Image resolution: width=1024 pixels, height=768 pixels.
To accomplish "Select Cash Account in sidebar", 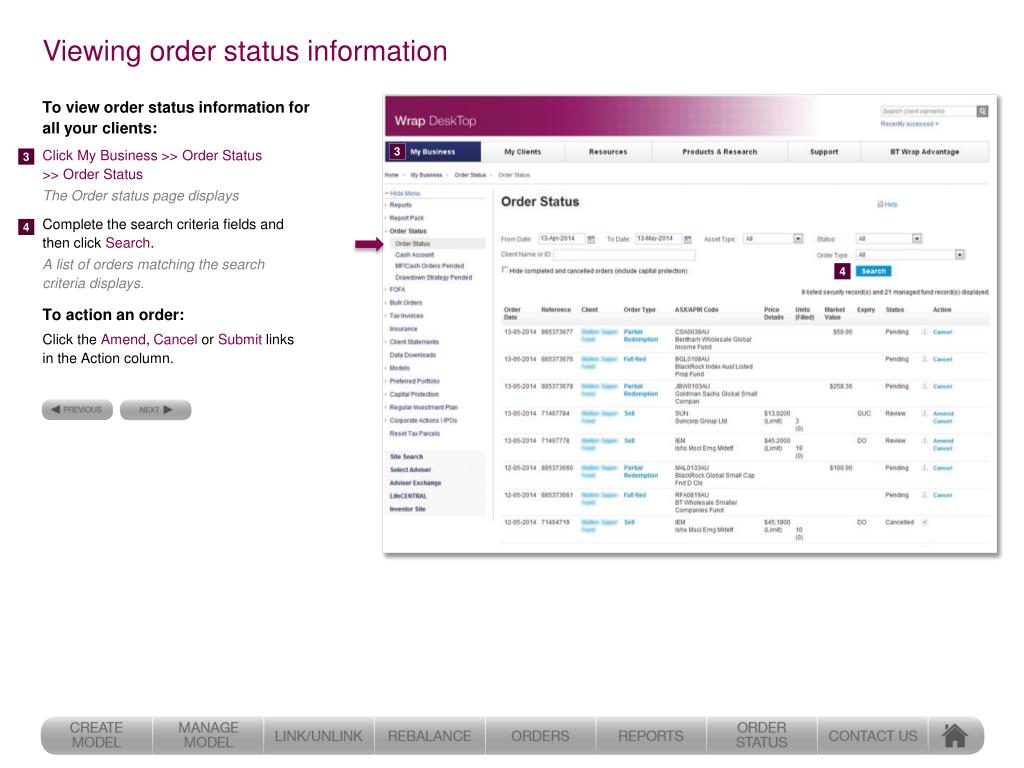I will point(414,255).
